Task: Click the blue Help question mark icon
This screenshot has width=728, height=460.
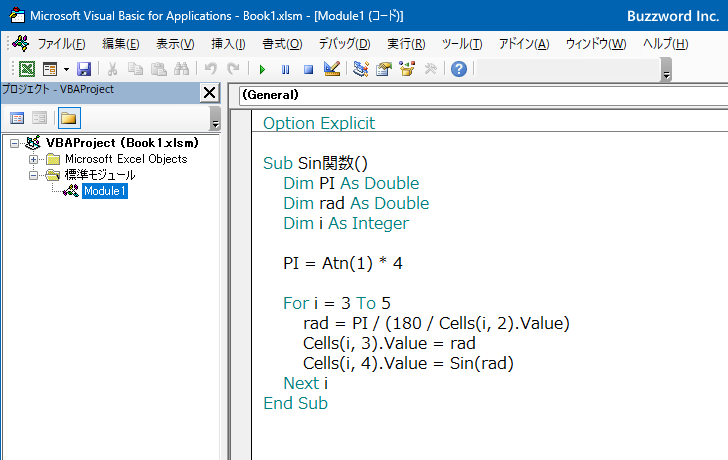Action: pos(459,69)
